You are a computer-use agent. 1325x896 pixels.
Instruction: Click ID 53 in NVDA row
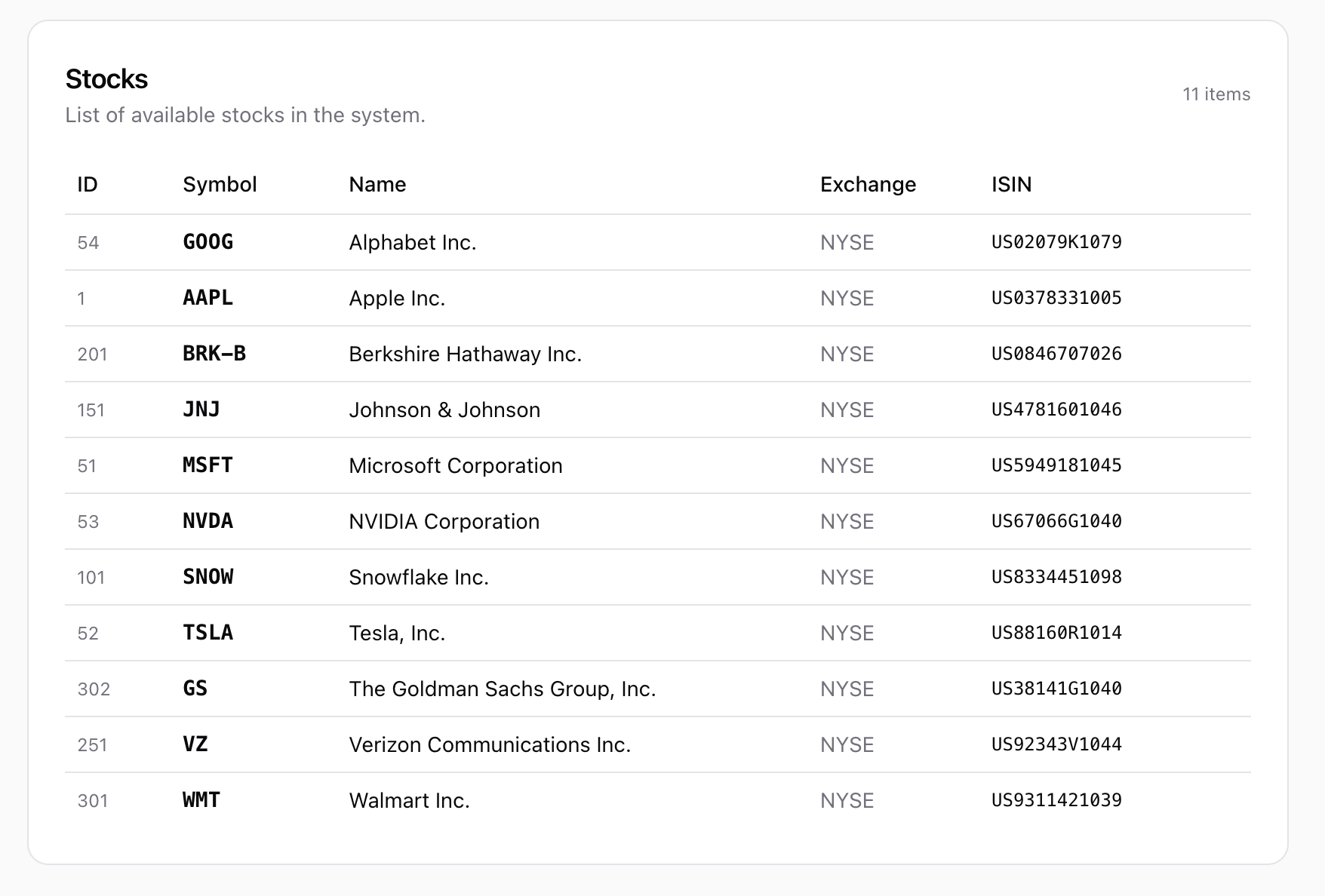tap(88, 522)
